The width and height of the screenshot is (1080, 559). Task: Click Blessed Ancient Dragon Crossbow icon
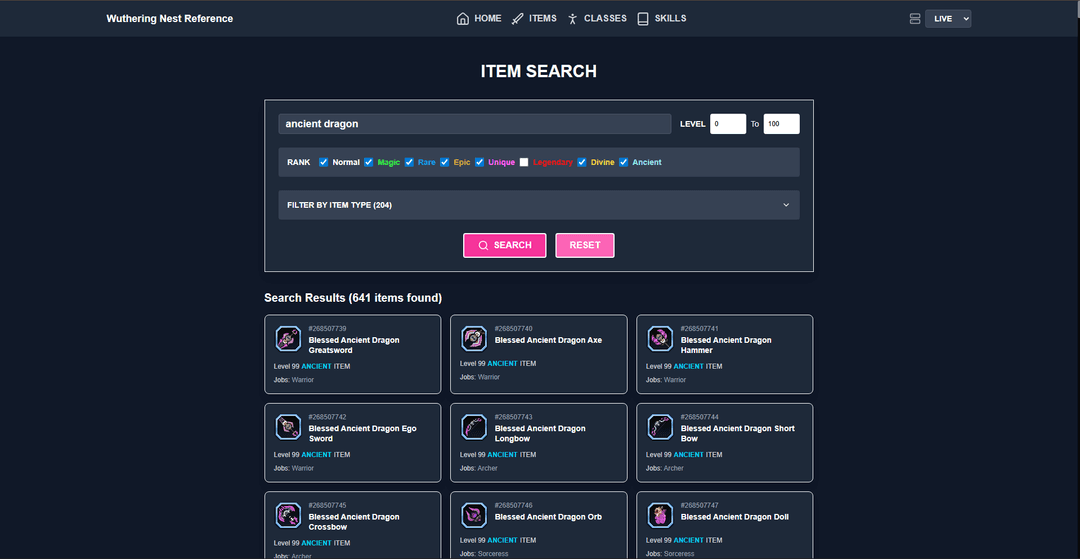coord(288,515)
